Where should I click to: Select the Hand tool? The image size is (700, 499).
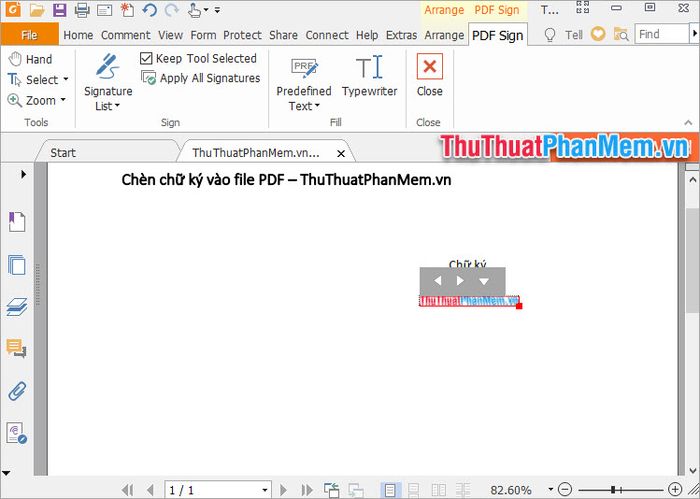(30, 59)
